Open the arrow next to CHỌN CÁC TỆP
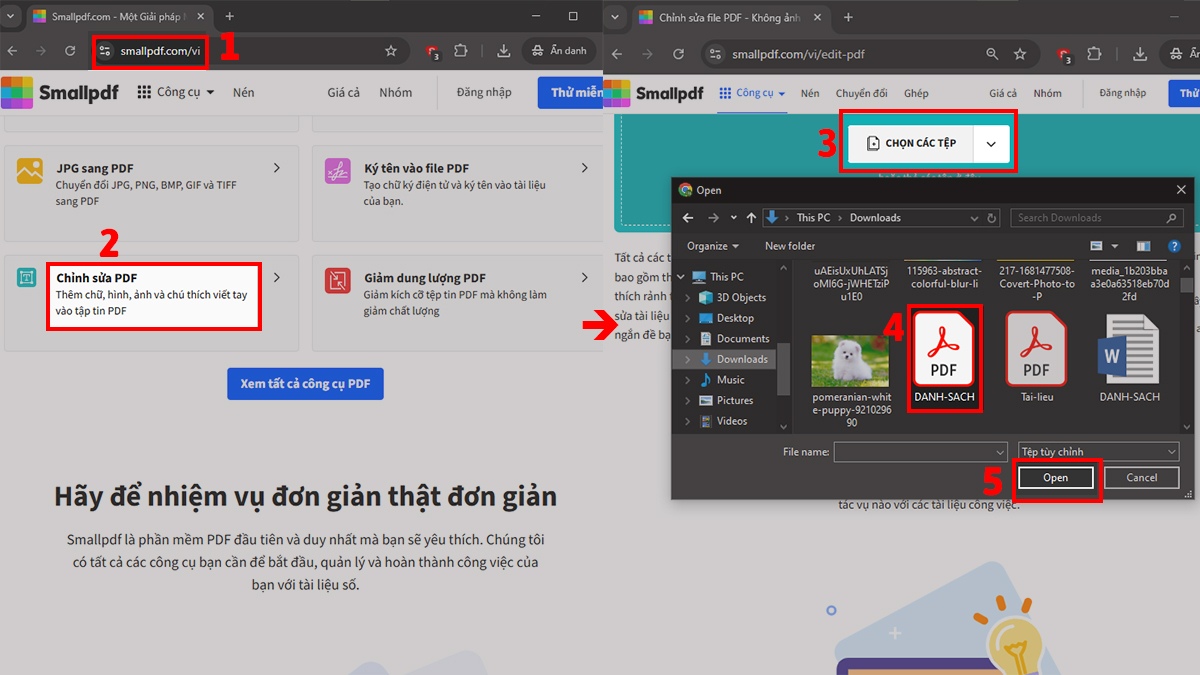1200x675 pixels. 991,143
